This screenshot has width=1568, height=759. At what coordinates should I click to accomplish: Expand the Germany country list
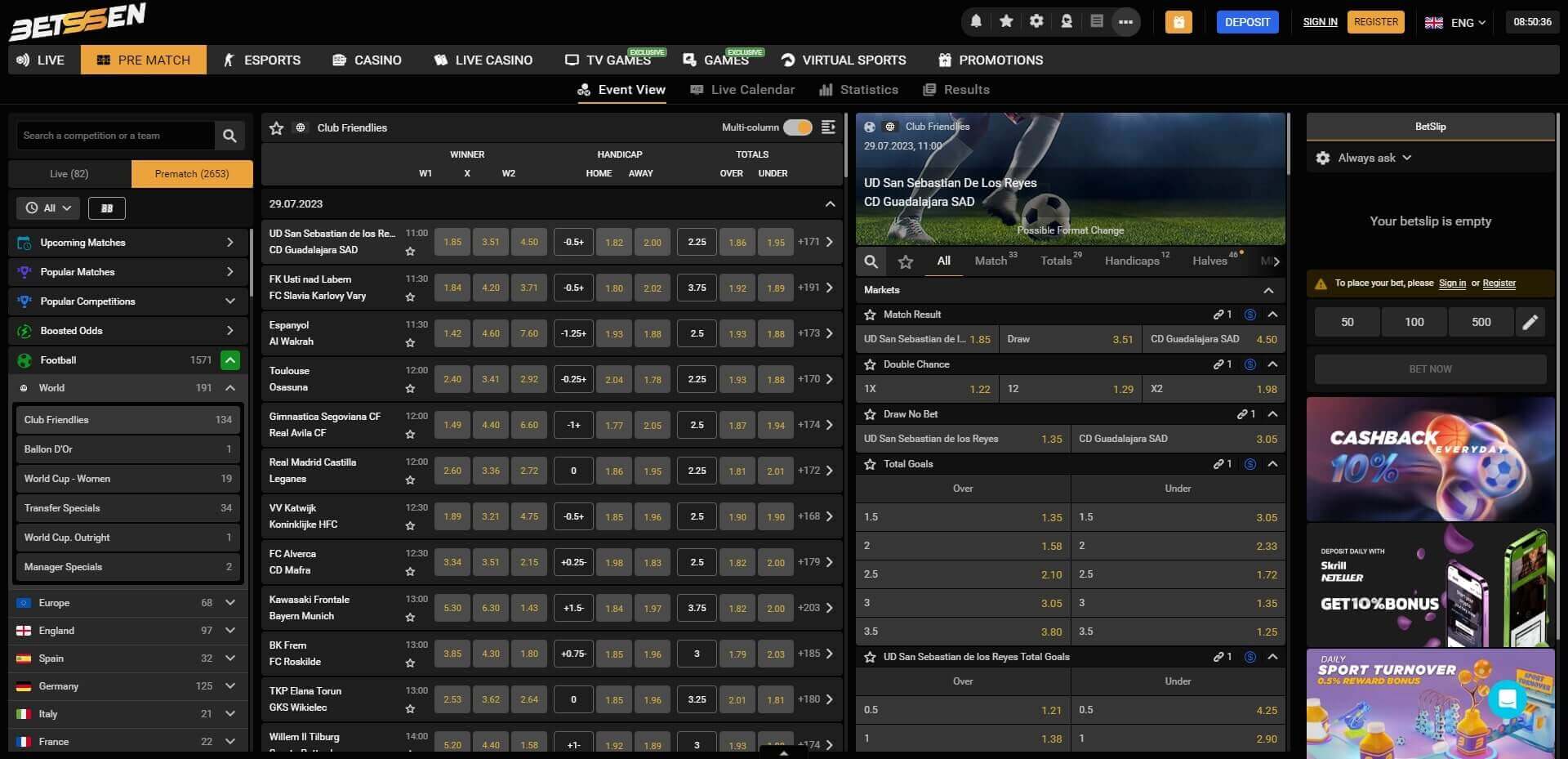[230, 686]
